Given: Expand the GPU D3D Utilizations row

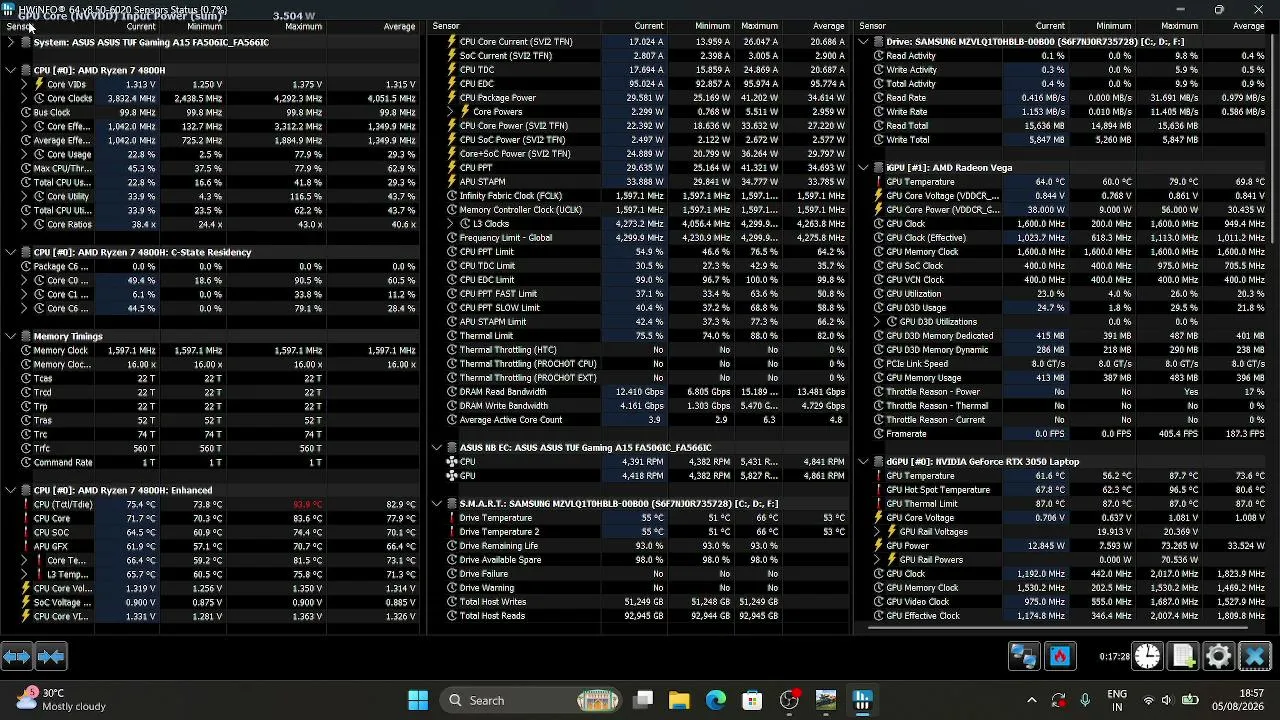Looking at the screenshot, I should coord(878,322).
